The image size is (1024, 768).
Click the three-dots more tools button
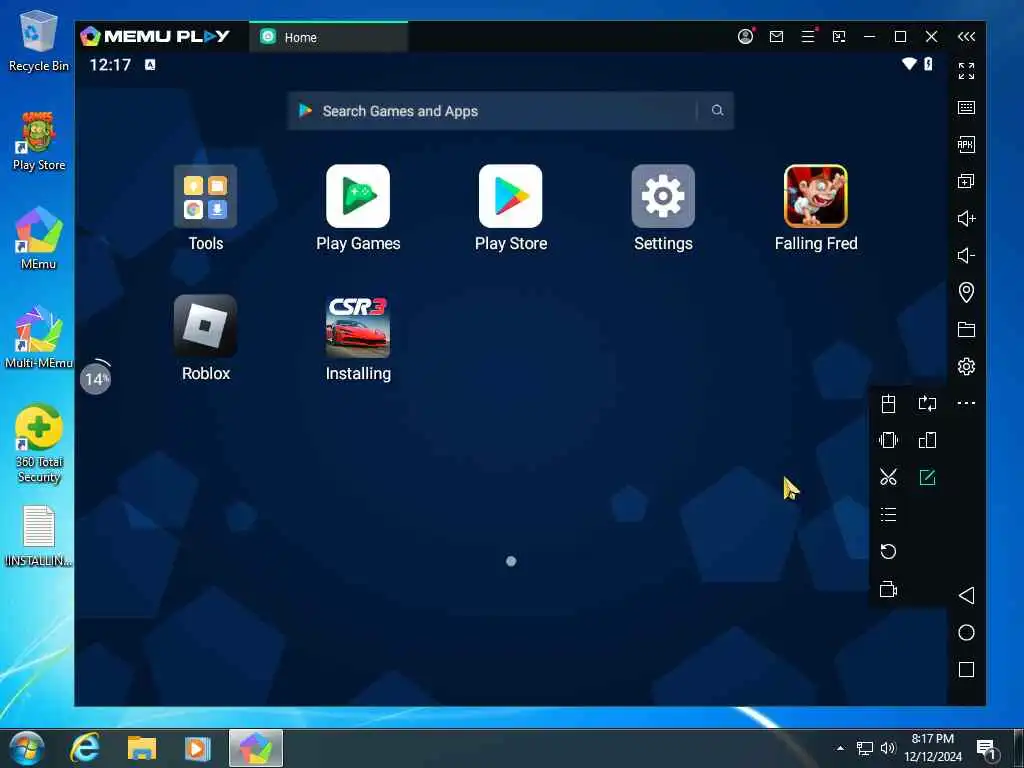[x=967, y=403]
